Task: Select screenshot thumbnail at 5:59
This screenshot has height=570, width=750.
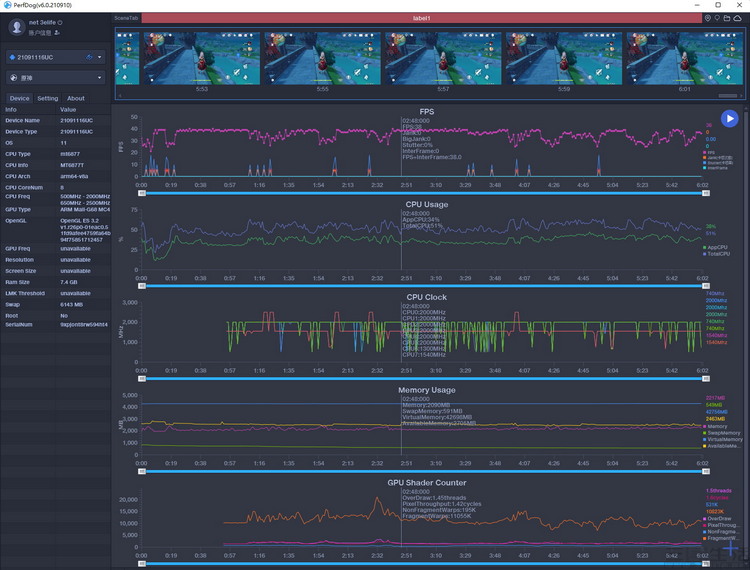Action: click(564, 58)
